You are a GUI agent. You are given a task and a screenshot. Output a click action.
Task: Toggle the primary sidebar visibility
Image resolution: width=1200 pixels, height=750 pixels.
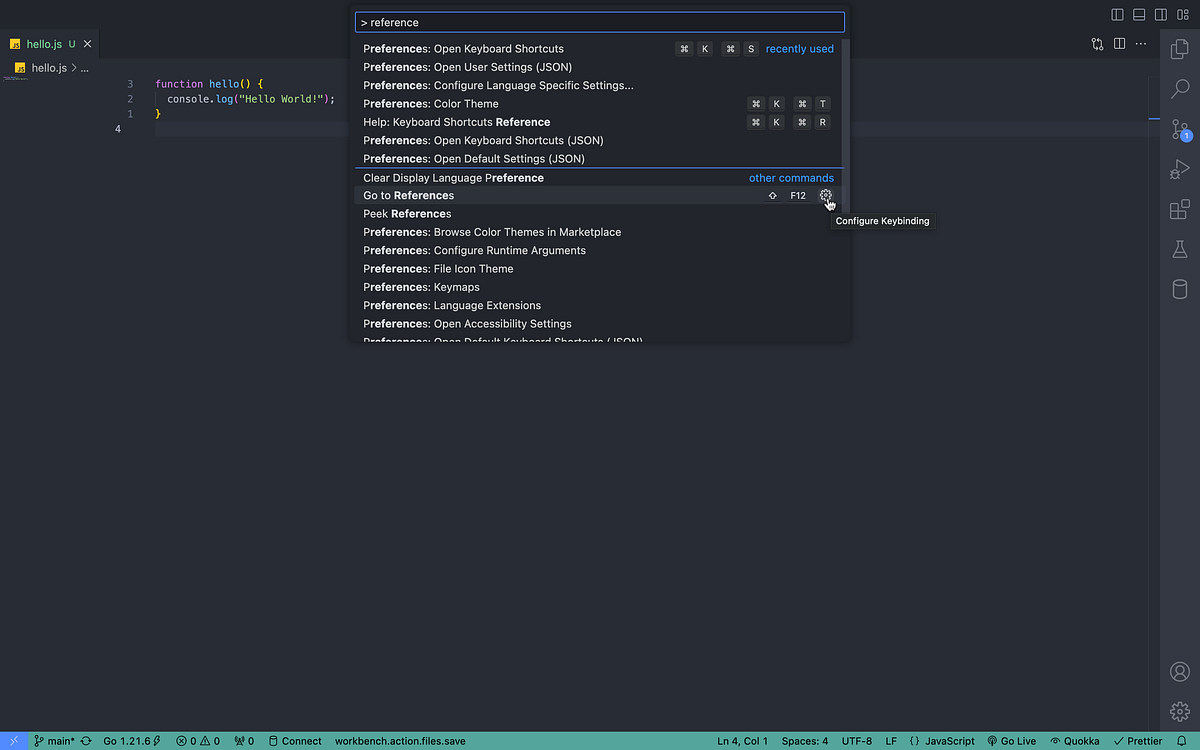(x=1115, y=14)
